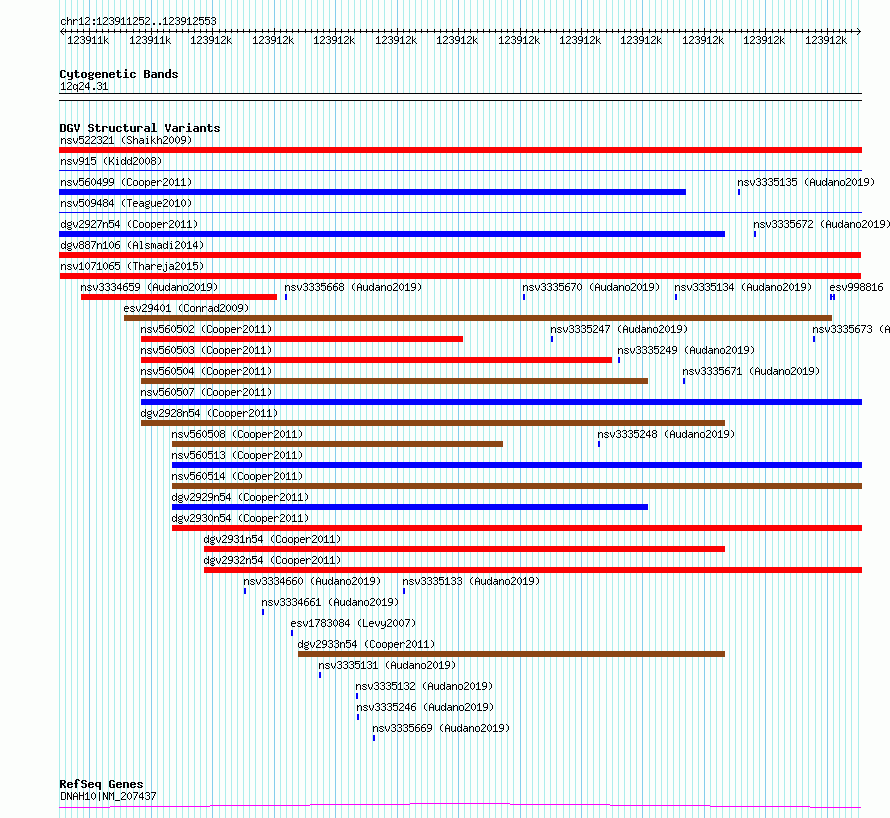
Task: Click the nsv1071065 (Thareja2015) label
Action: click(x=132, y=266)
